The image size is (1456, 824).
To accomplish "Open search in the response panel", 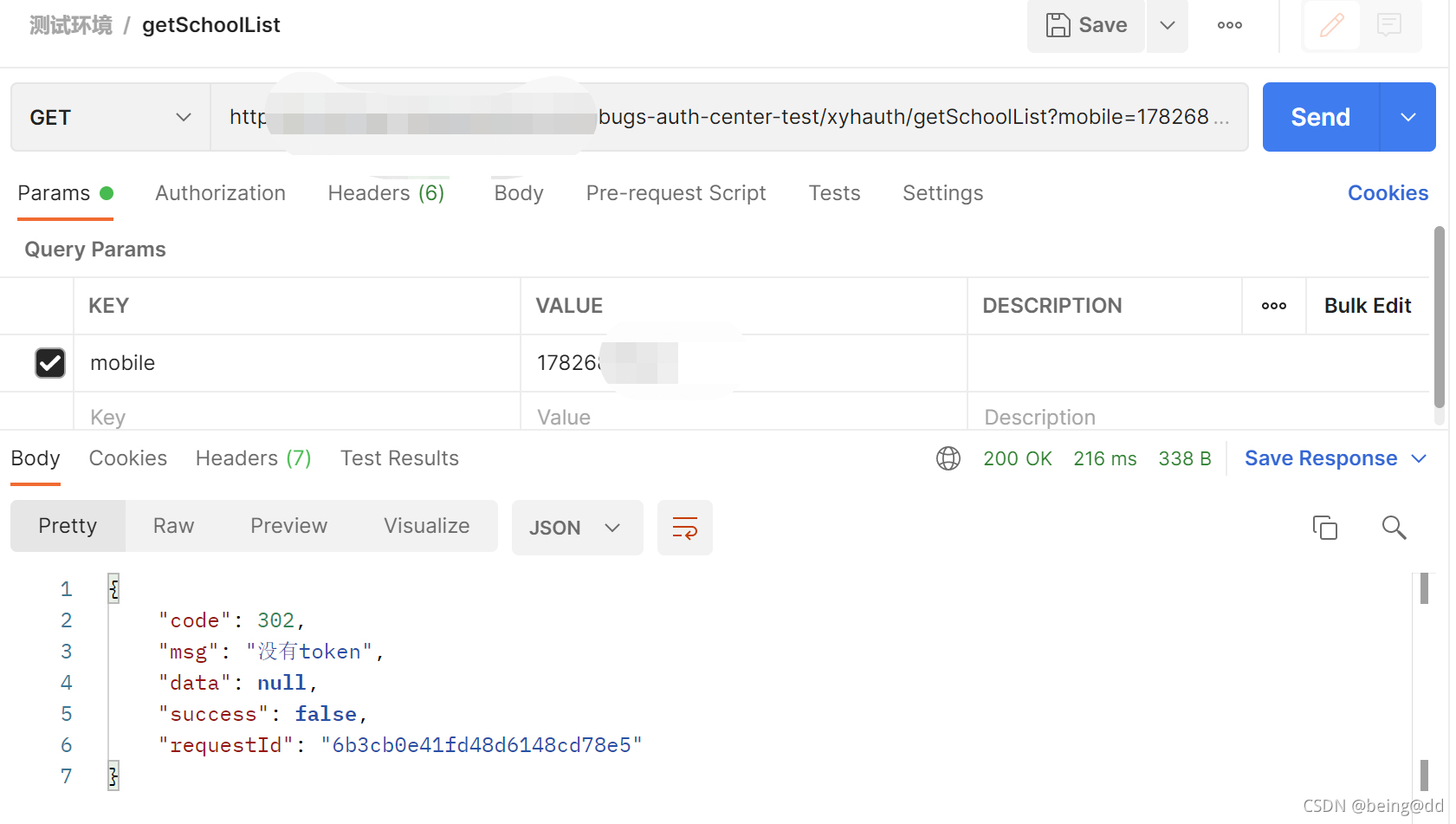I will pos(1395,528).
